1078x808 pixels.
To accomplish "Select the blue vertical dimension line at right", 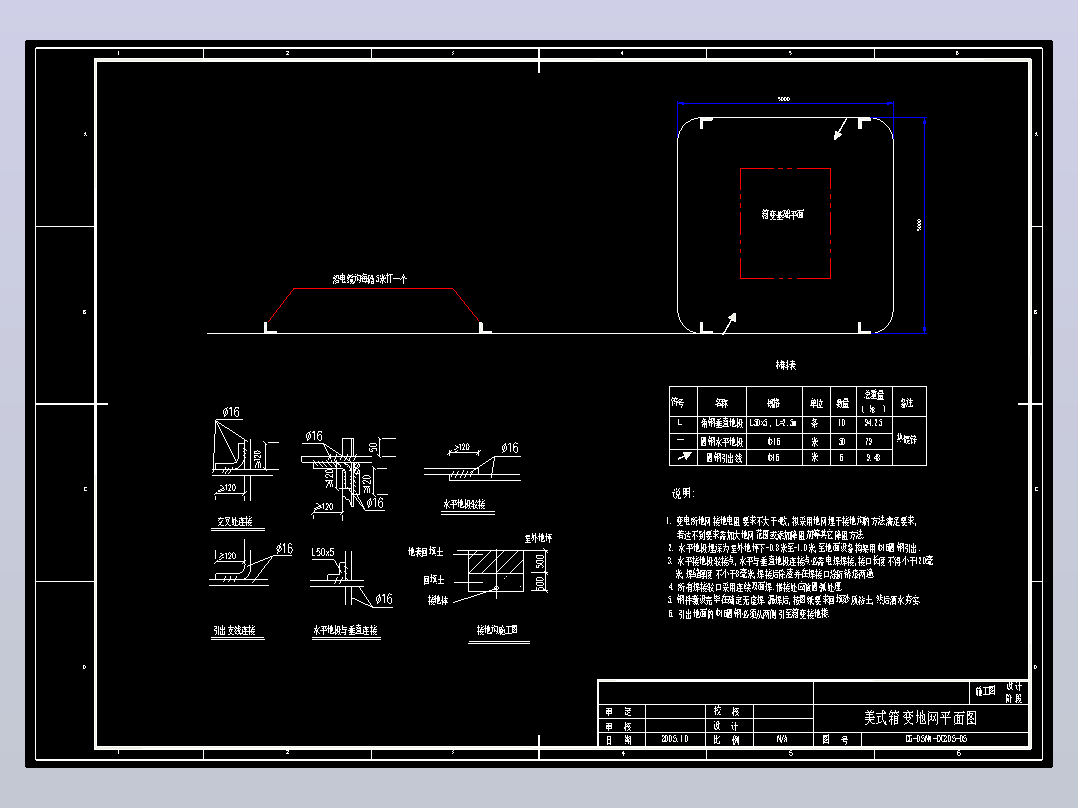I will [x=925, y=225].
